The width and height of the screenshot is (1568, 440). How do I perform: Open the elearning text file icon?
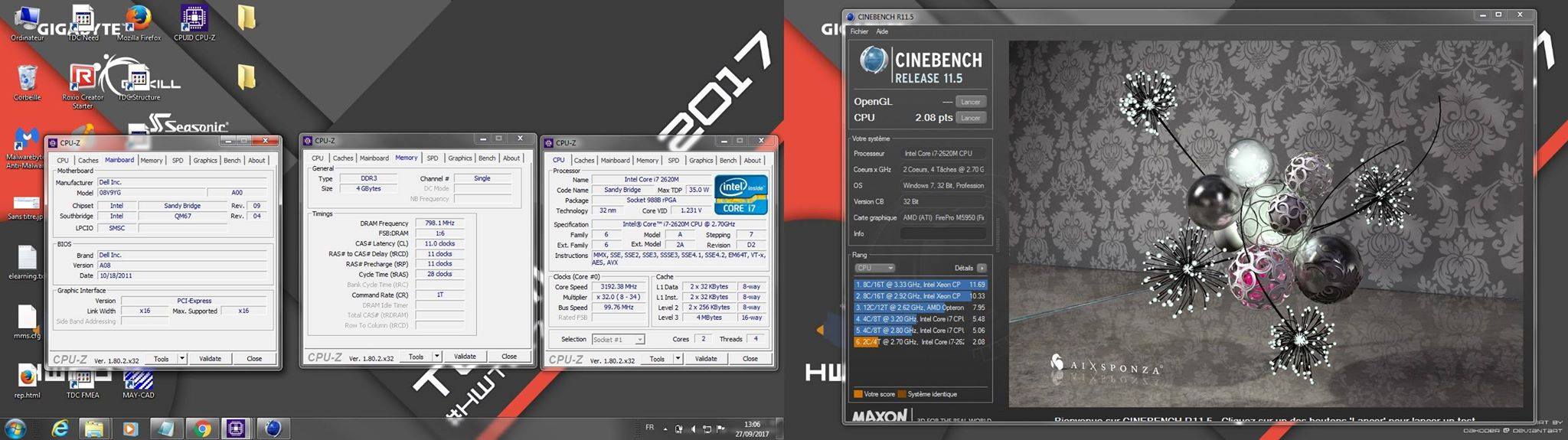[26, 262]
